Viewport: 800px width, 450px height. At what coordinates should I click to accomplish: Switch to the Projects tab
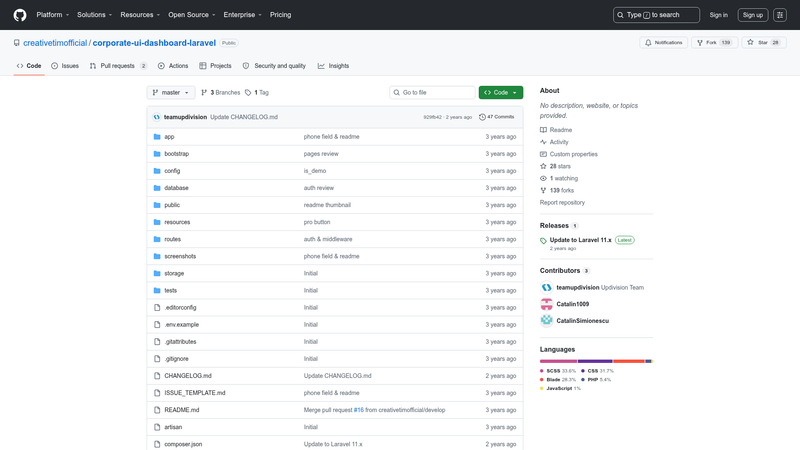(x=215, y=66)
